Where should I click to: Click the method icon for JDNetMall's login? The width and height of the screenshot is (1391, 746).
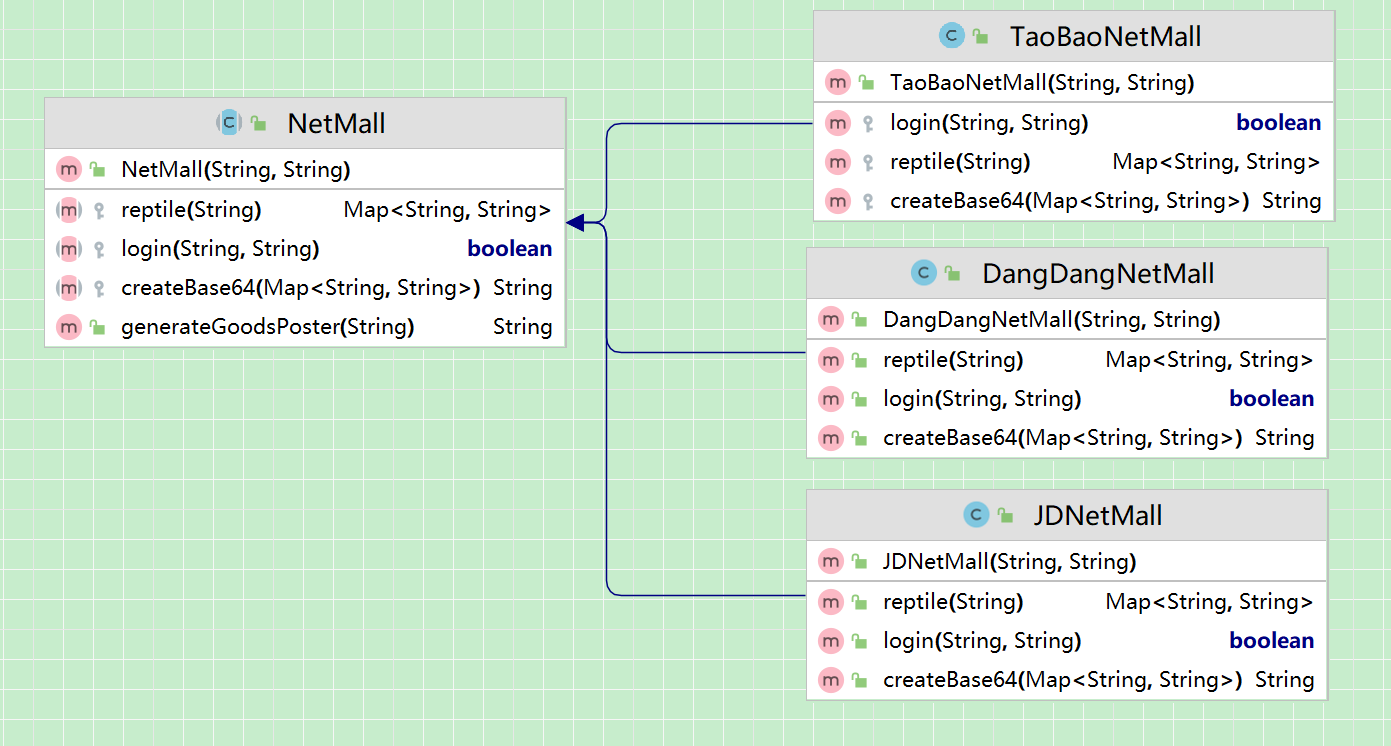point(831,641)
